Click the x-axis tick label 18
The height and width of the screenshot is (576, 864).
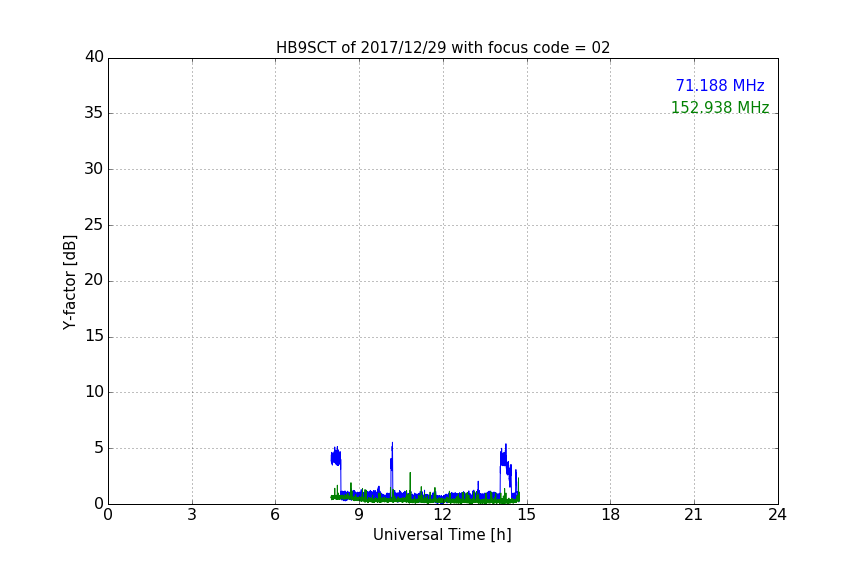coord(611,515)
